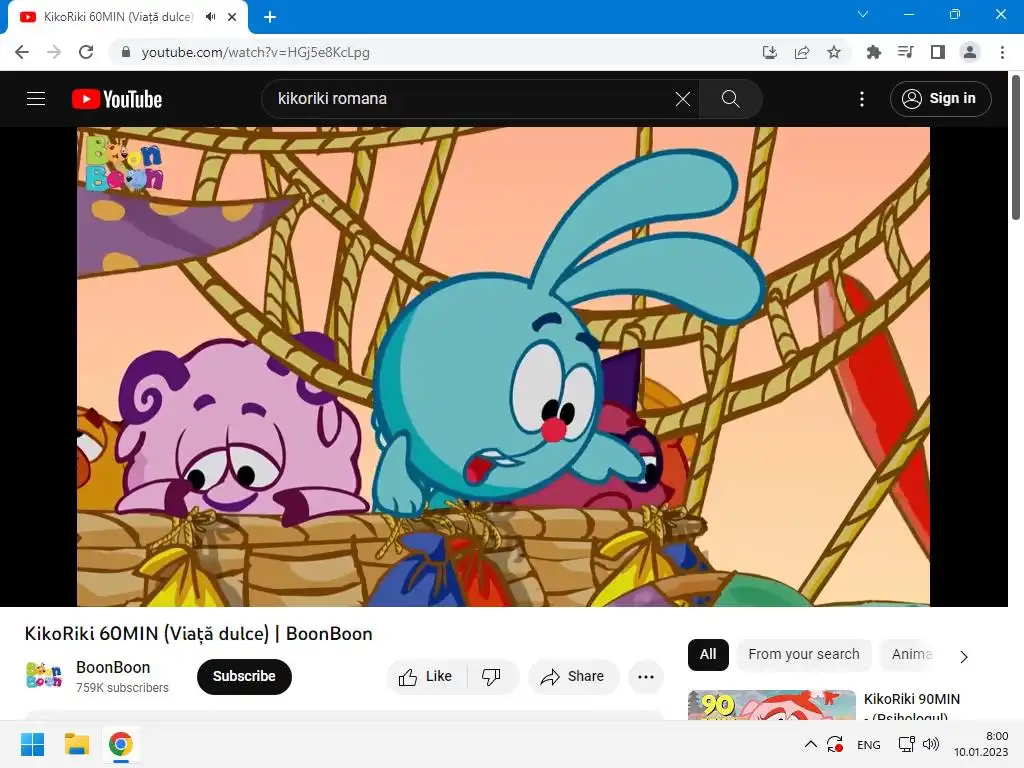Mute the tab via the speaker icon
The width and height of the screenshot is (1024, 768).
click(210, 17)
